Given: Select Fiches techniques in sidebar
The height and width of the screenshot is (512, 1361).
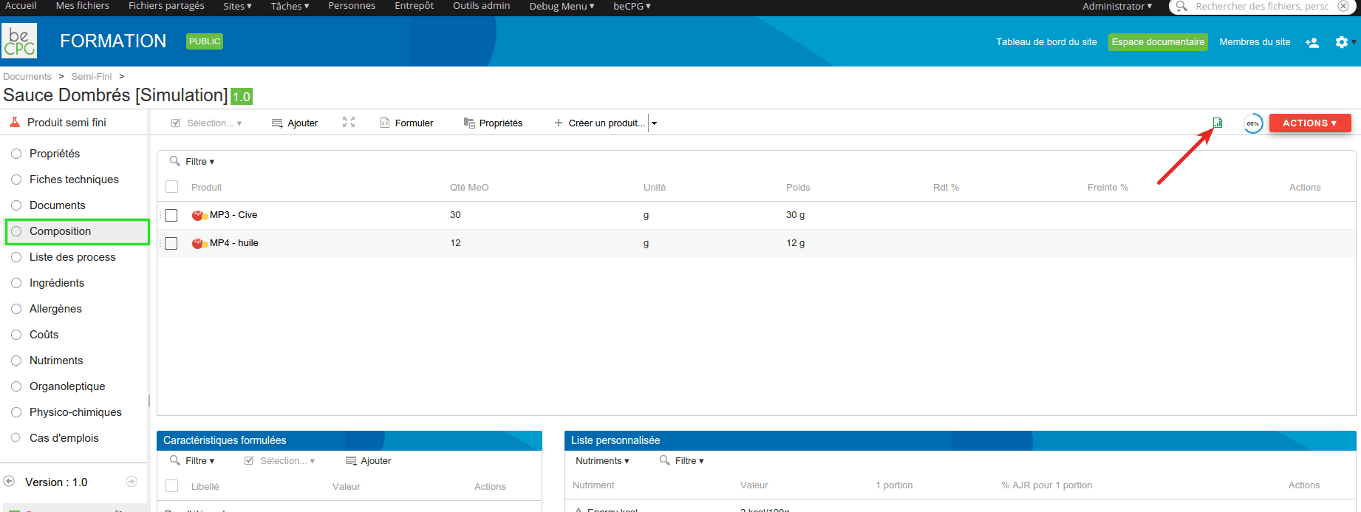Looking at the screenshot, I should pyautogui.click(x=74, y=180).
